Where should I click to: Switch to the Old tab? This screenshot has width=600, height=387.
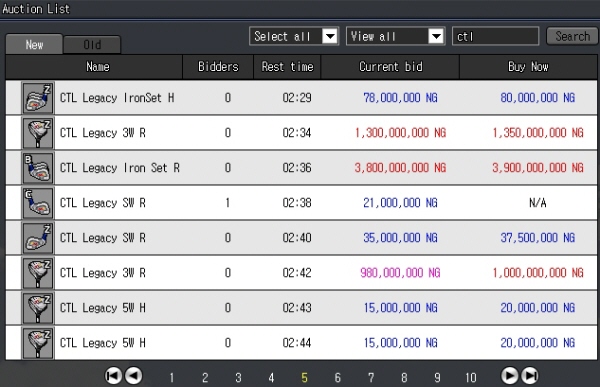point(92,45)
